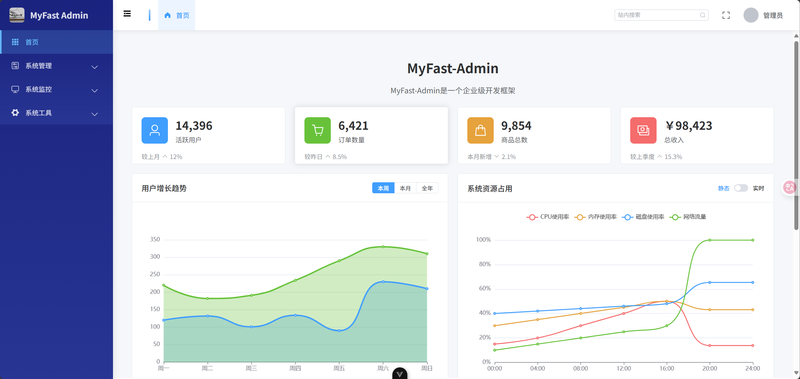800x379 pixels.
Task: Toggle the static/realtime switch
Action: pos(741,188)
